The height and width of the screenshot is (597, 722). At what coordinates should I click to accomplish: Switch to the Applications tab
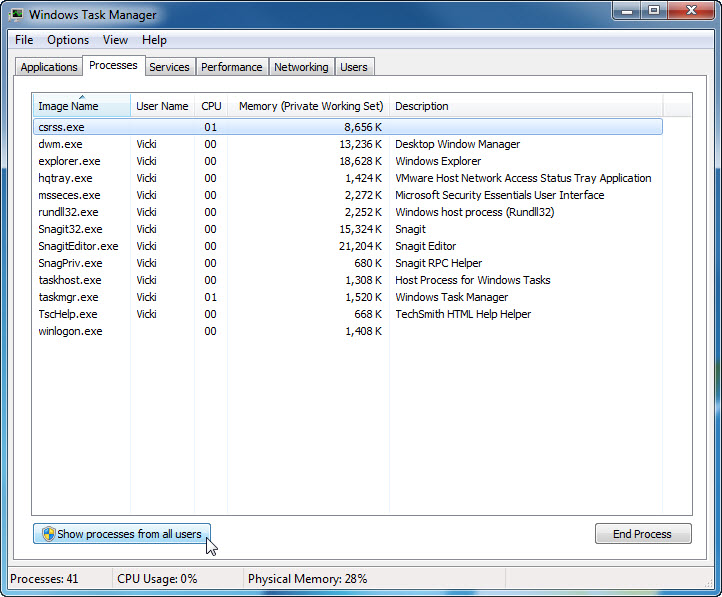click(49, 67)
